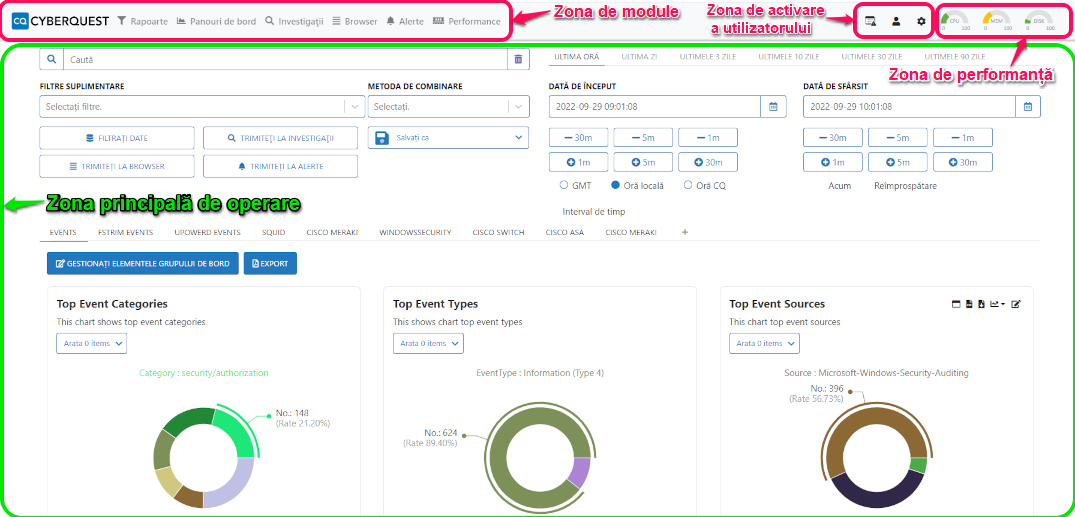The image size is (1075, 517).
Task: Open the alert notifications window icon
Action: [x=870, y=21]
